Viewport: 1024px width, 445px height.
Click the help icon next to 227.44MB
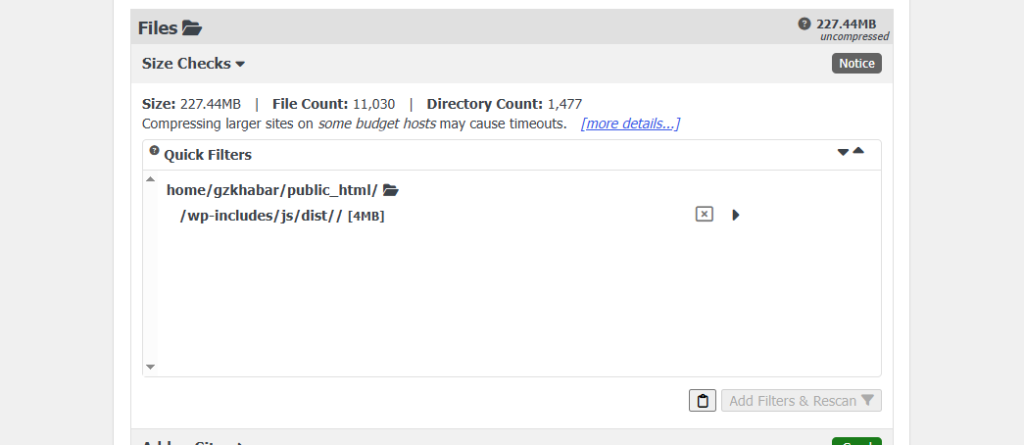[804, 24]
